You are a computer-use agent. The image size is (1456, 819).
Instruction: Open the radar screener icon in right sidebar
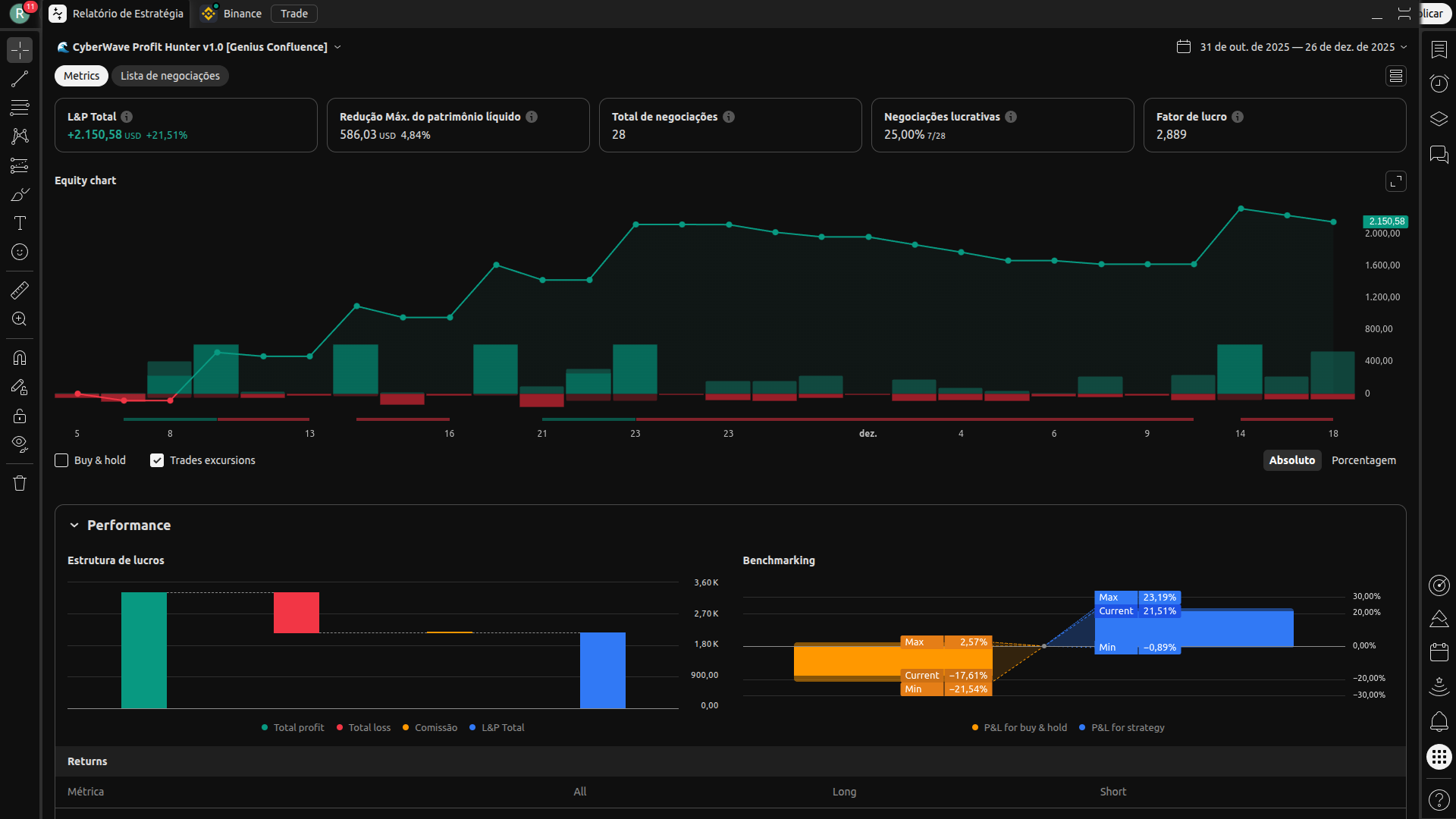coord(1439,585)
